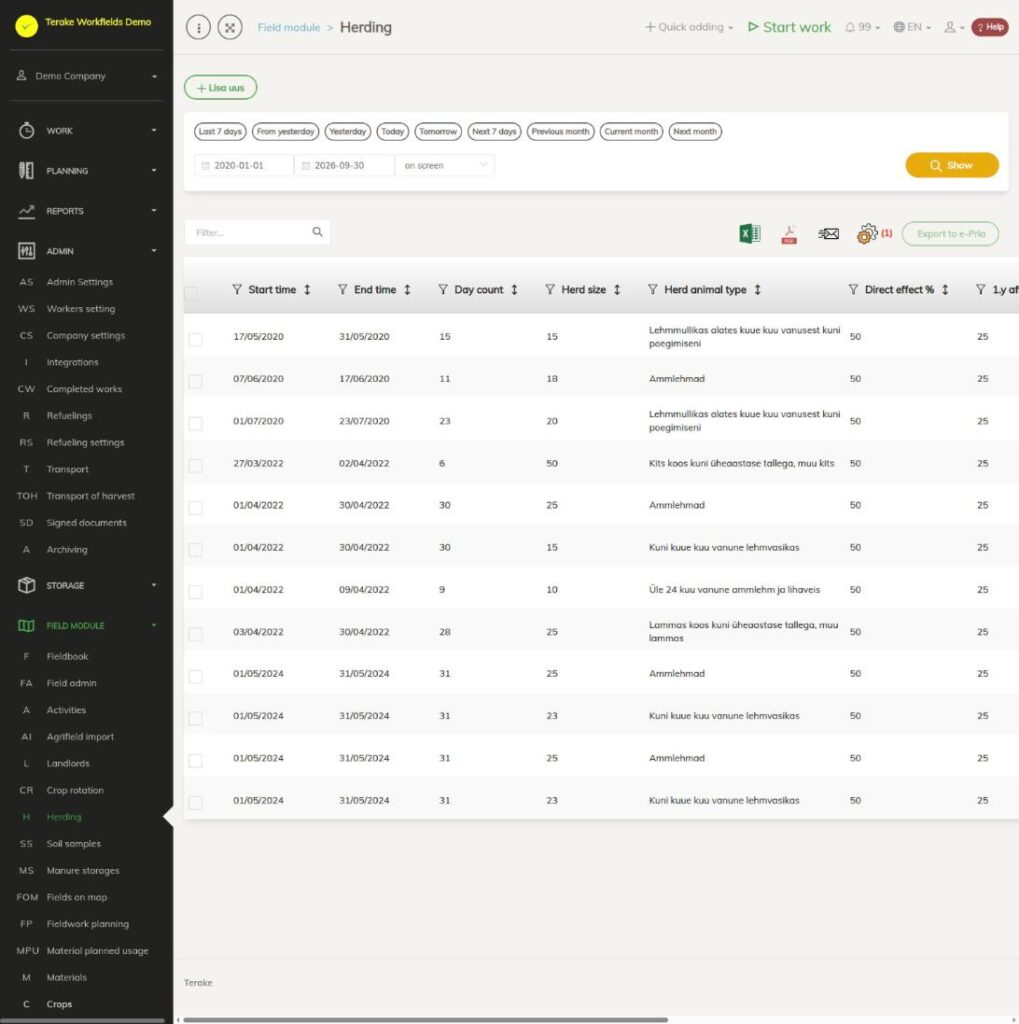The height and width of the screenshot is (1024, 1019).
Task: Open the three-dot options menu
Action: tap(199, 27)
